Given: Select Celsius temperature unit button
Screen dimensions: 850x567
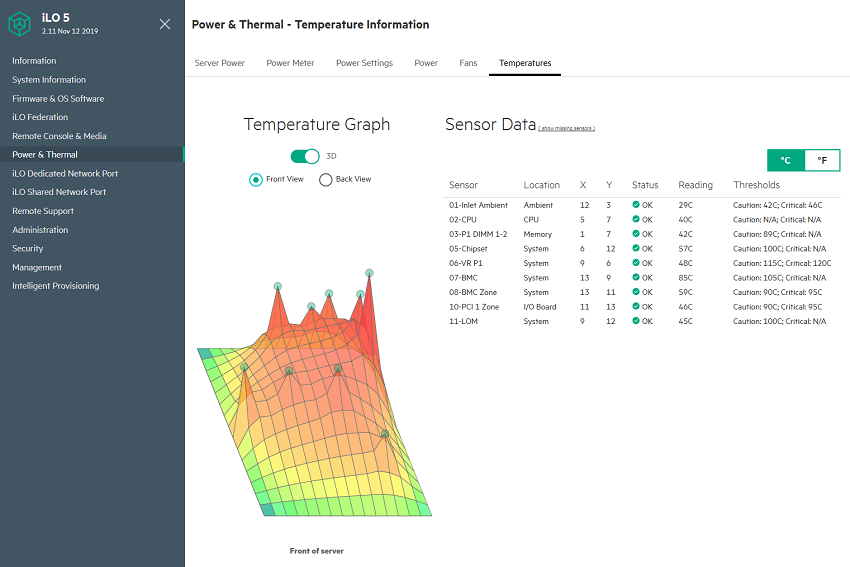Looking at the screenshot, I should (x=786, y=160).
